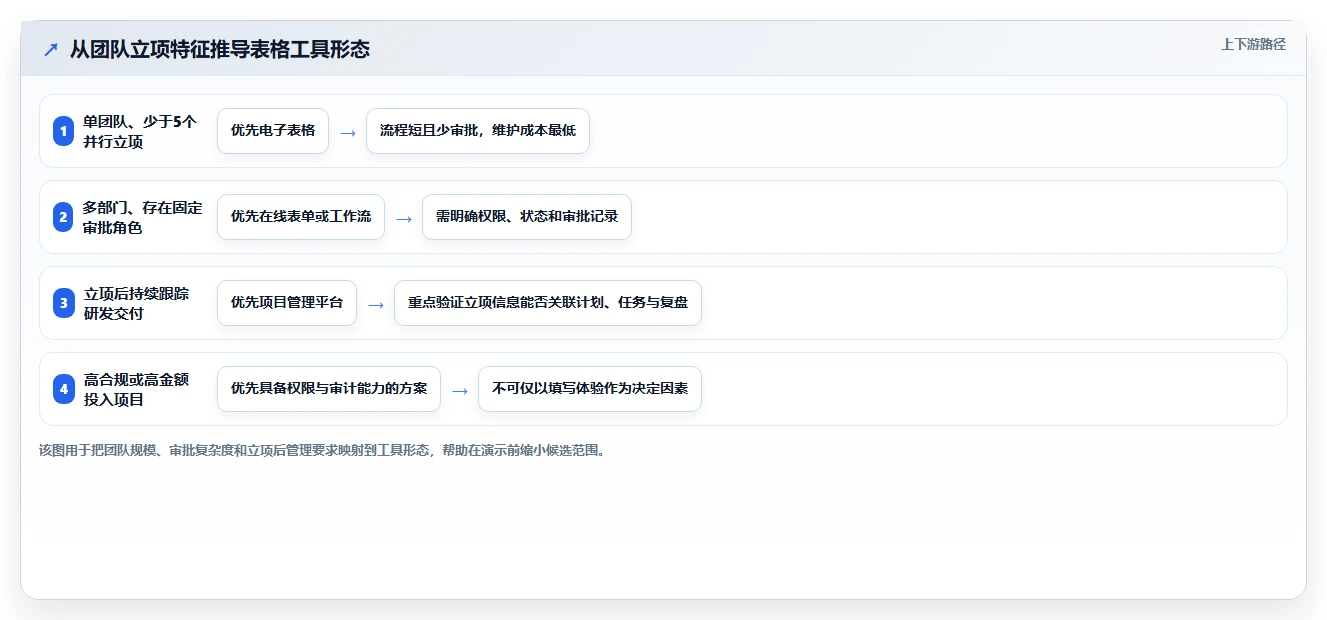Click step badge number 4
The width and height of the screenshot is (1327, 620).
(x=63, y=389)
